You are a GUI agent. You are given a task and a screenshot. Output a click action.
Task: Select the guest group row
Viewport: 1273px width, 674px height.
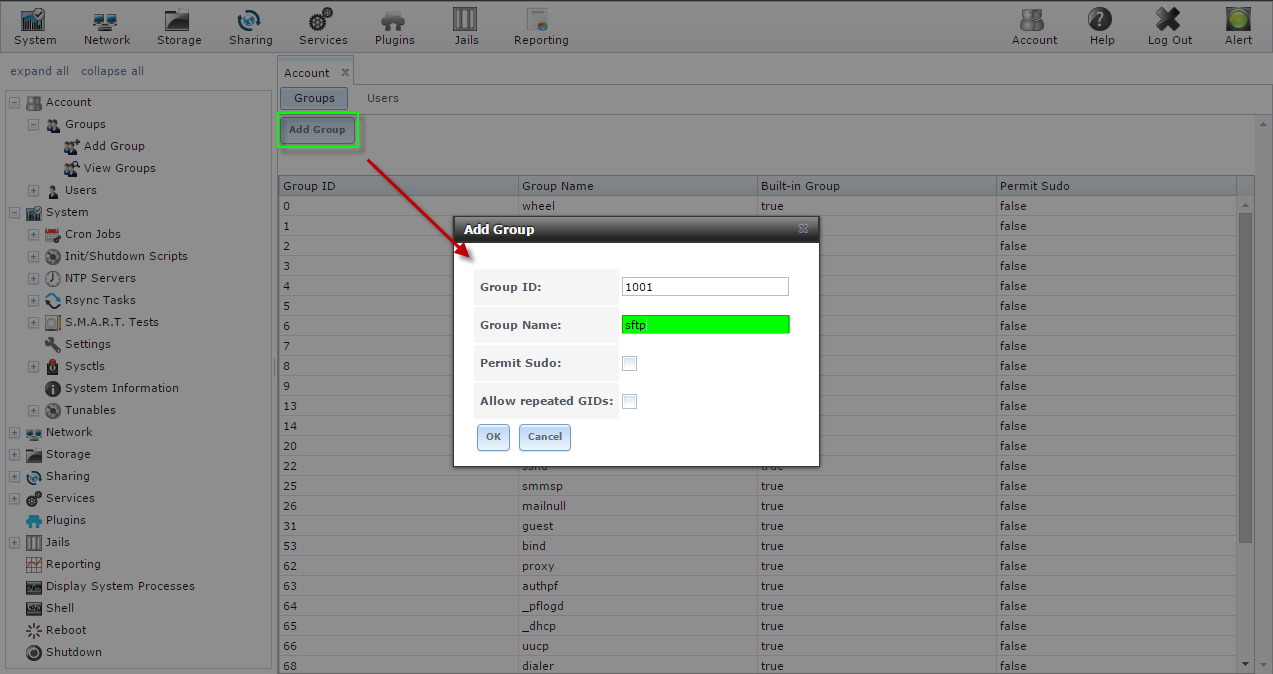(x=757, y=526)
